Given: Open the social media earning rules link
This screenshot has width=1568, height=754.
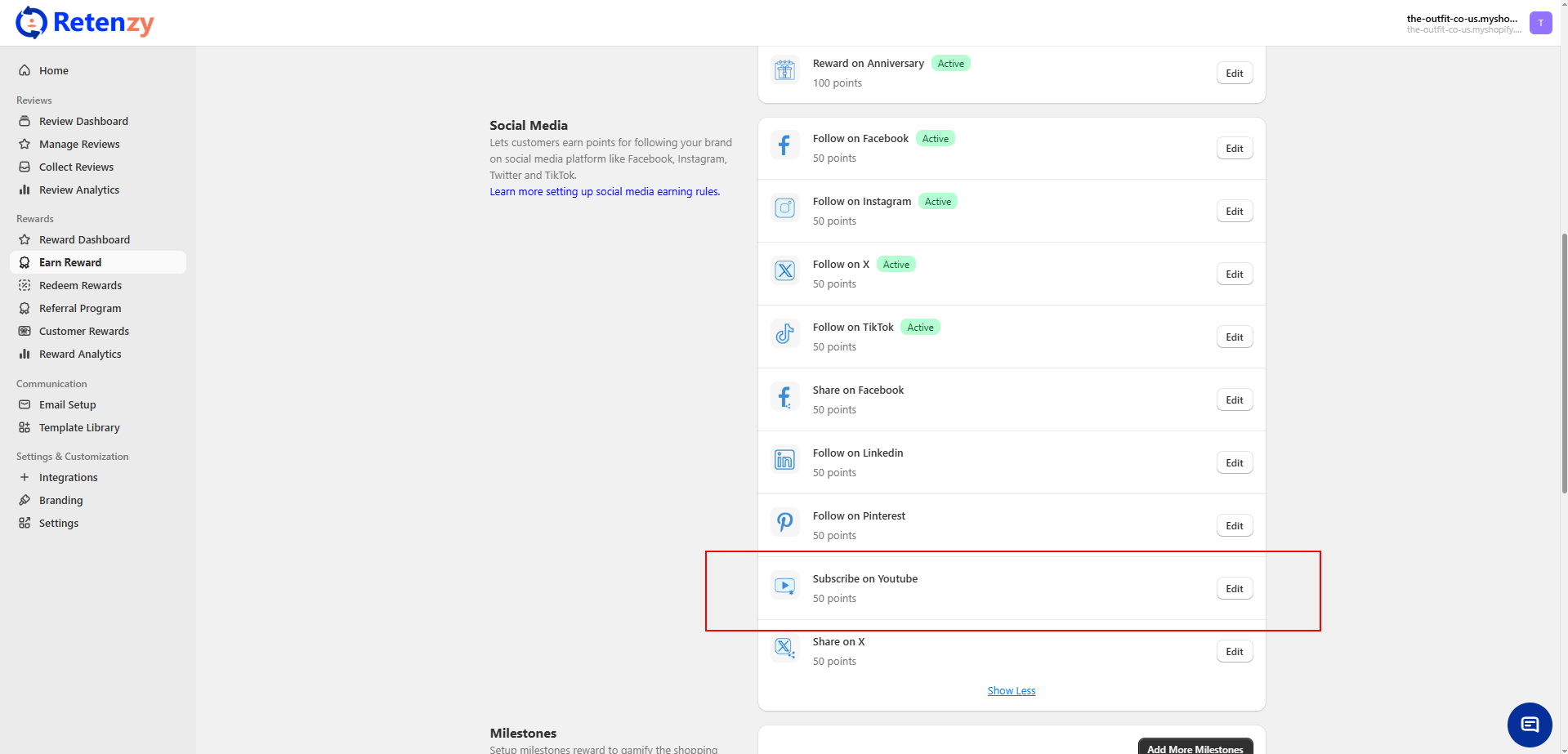Looking at the screenshot, I should coord(604,192).
